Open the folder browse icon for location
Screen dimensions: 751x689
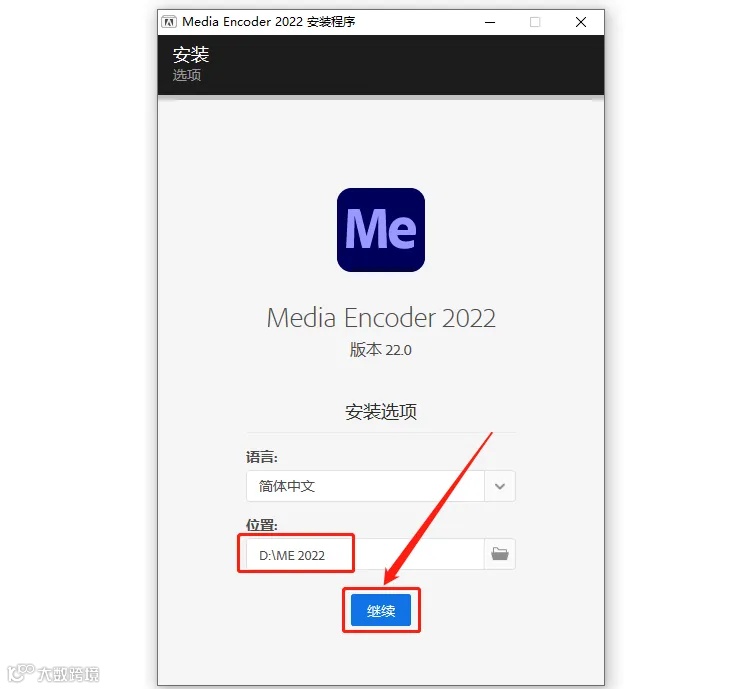(x=500, y=554)
